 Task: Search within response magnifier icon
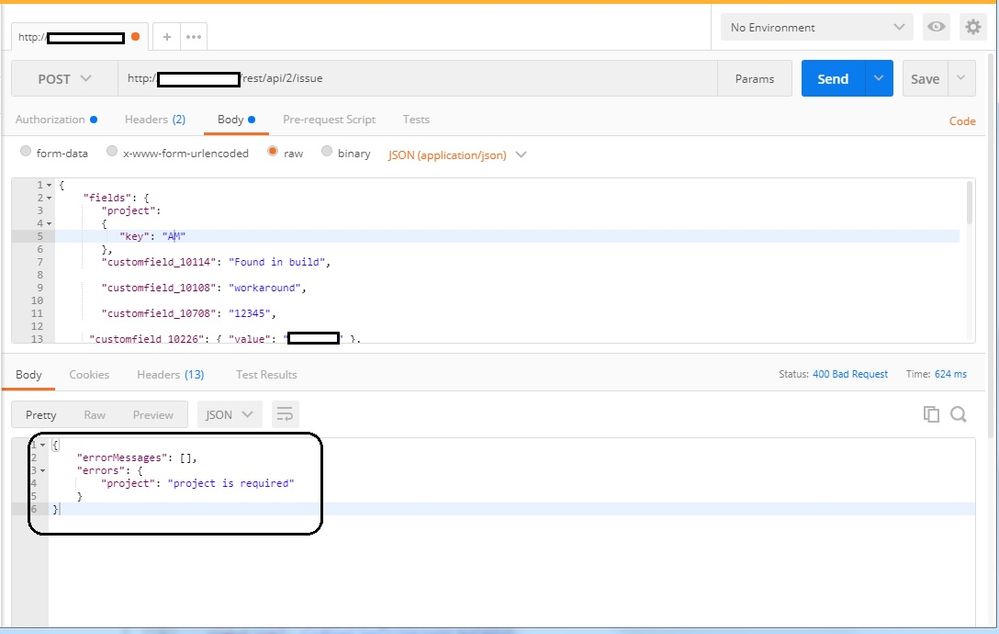958,414
